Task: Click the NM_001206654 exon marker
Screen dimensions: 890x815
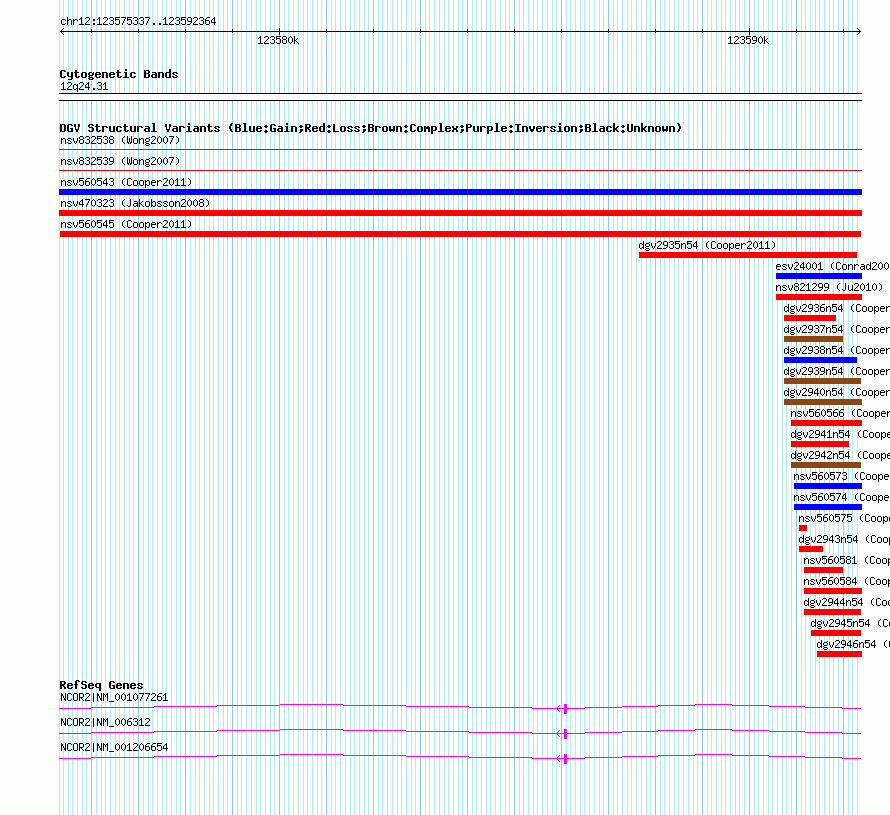Action: 565,758
